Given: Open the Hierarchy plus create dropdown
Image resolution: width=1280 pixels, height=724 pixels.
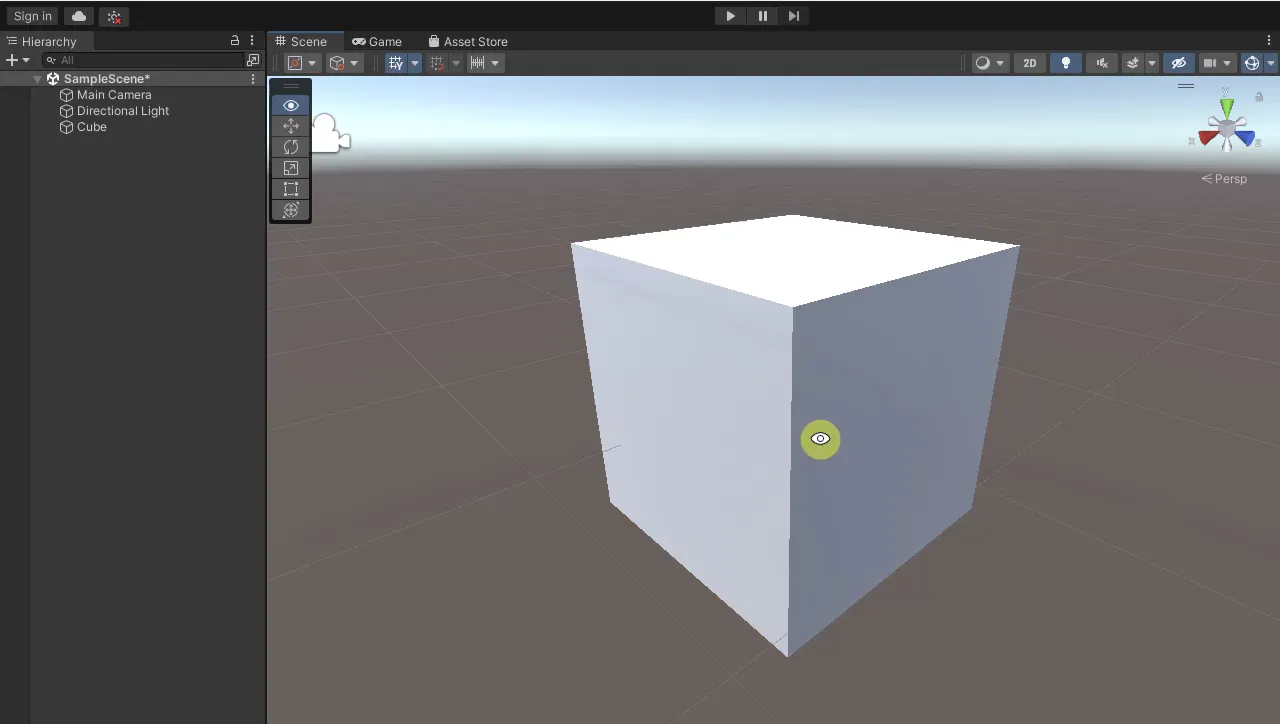Looking at the screenshot, I should pyautogui.click(x=18, y=60).
